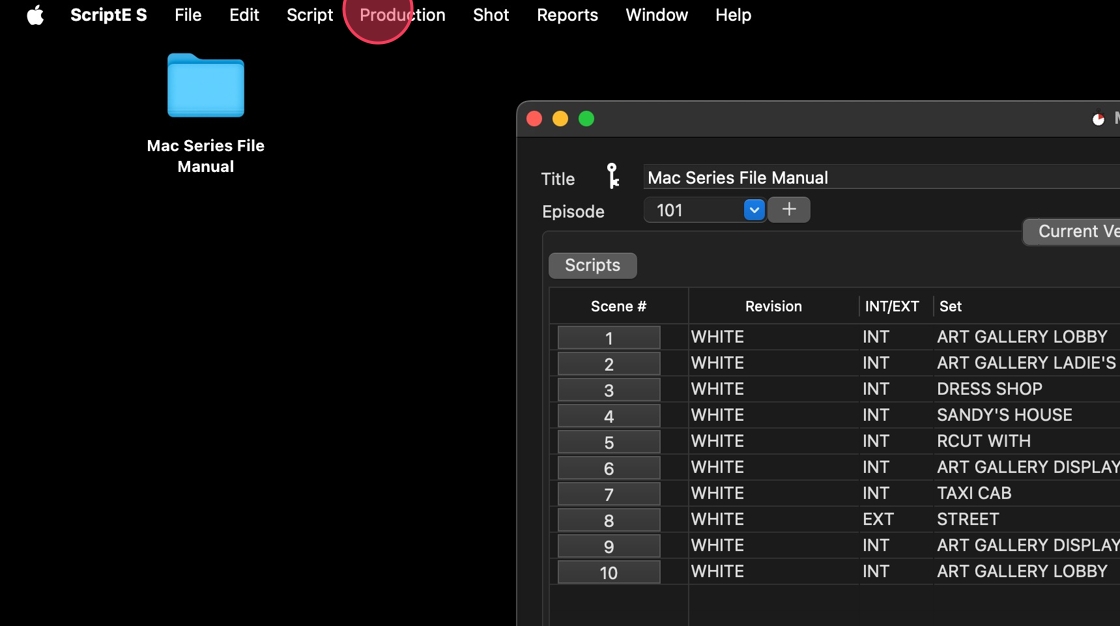
Task: Open the Shot menu
Action: click(491, 15)
